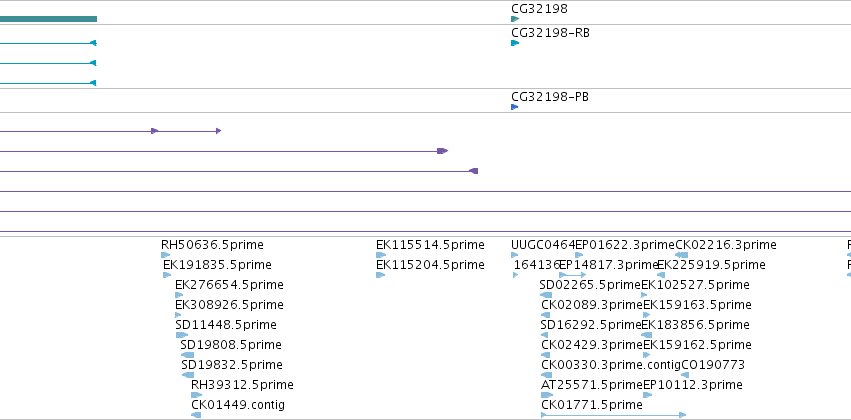Screen dimensions: 851x420
Task: Select the EK159163.5prime label
Action: [x=697, y=305]
